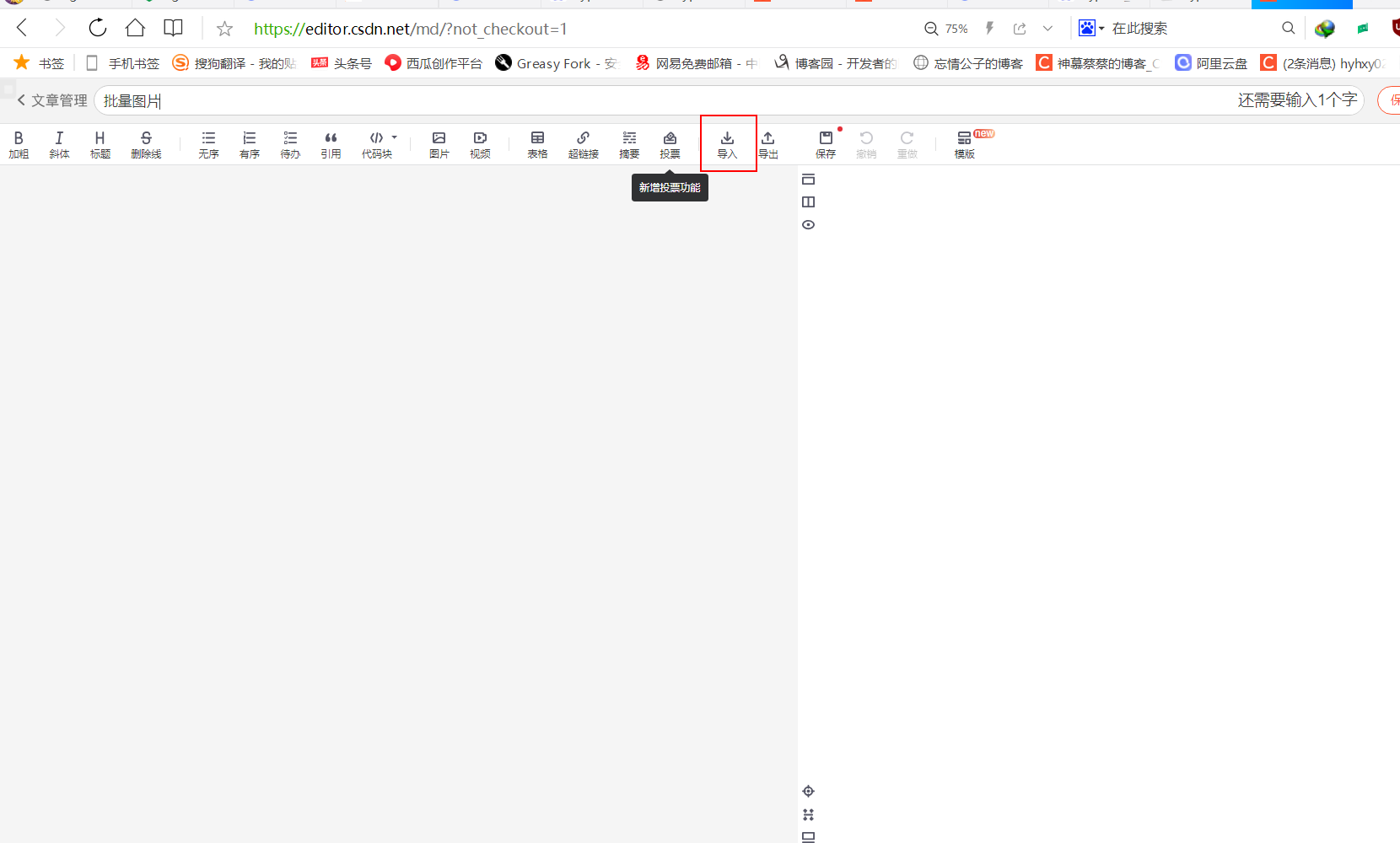Screen dimensions: 1400x843
Task: Open code block dropdown arrow
Action: pos(395,137)
